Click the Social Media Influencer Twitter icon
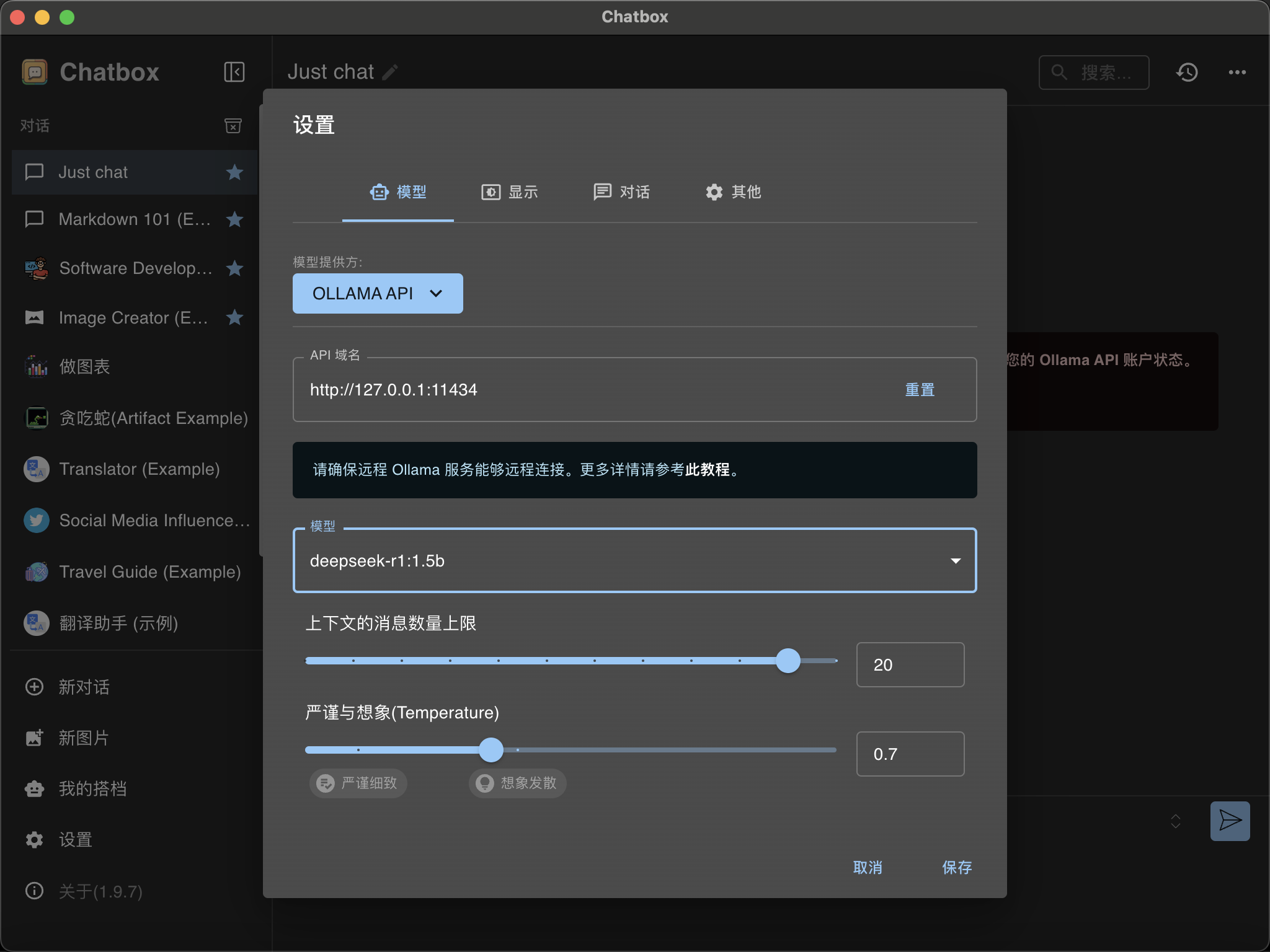1270x952 pixels. (36, 520)
